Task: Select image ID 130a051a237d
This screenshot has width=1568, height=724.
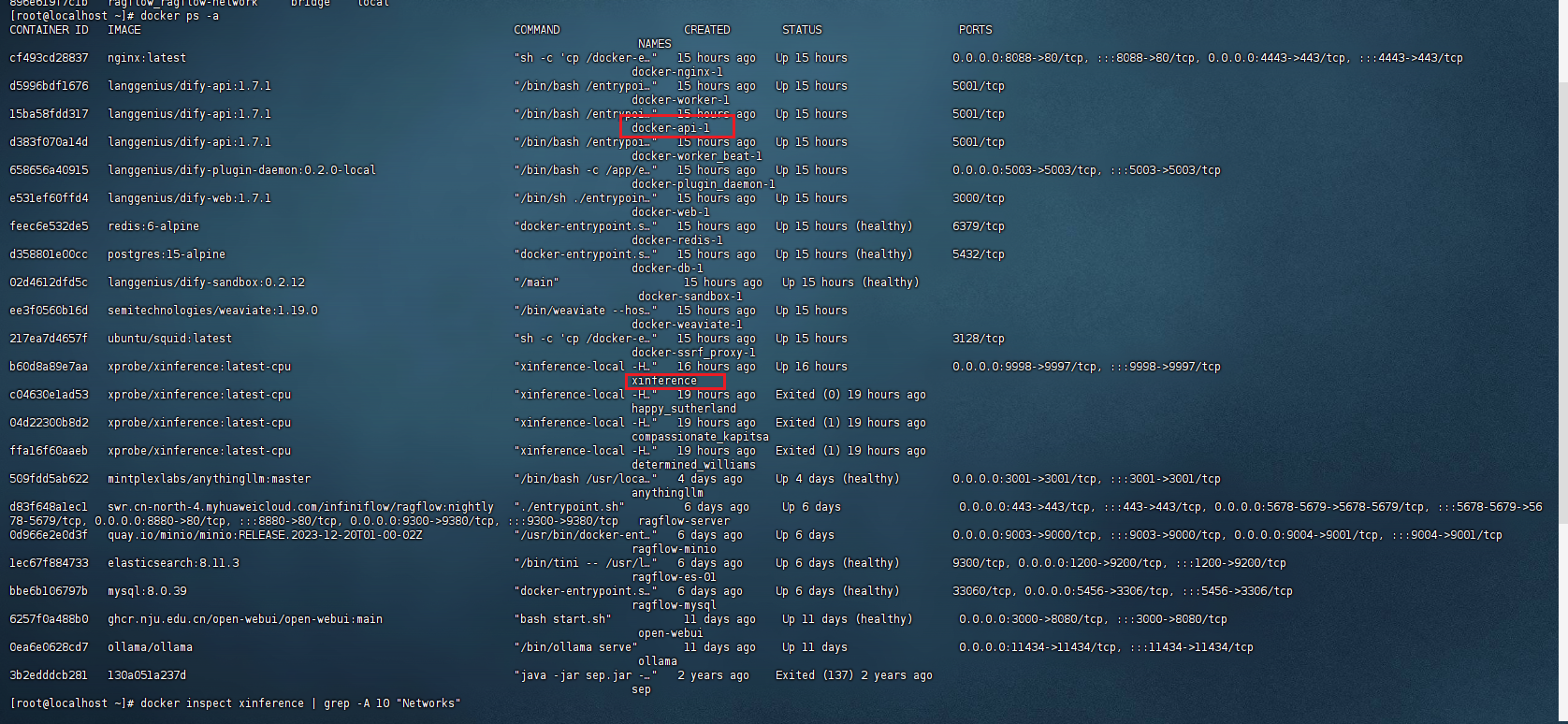Action: tap(147, 675)
